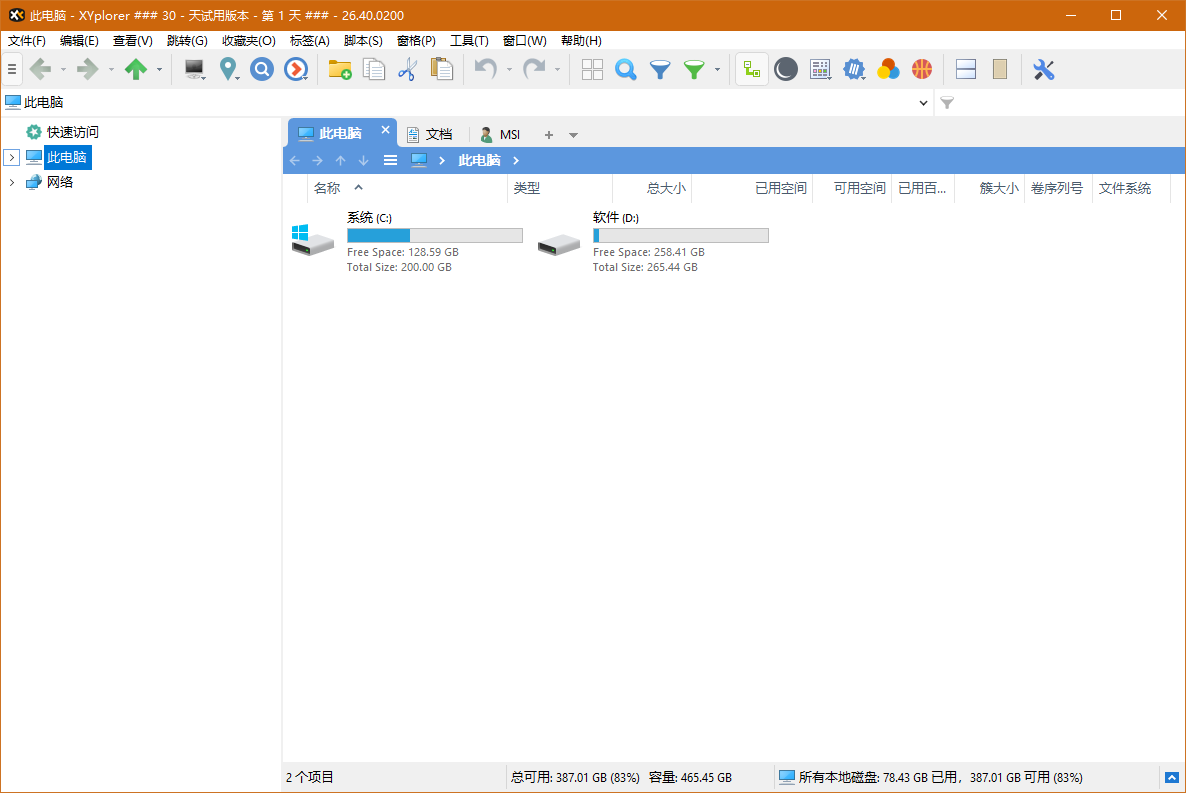Go up one level with green arrow
1186x793 pixels.
(x=136, y=70)
